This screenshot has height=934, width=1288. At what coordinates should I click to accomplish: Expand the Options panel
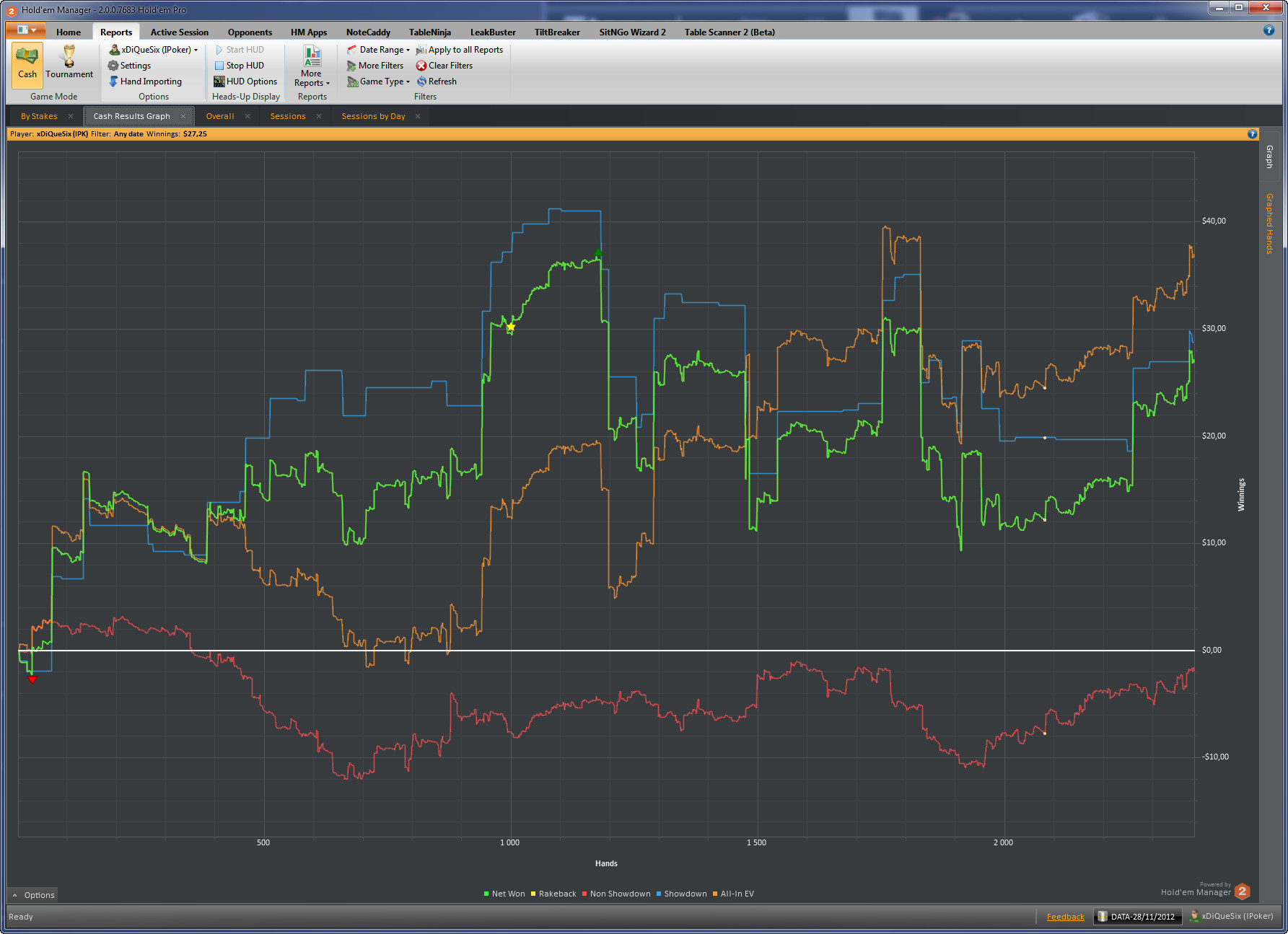pos(33,895)
